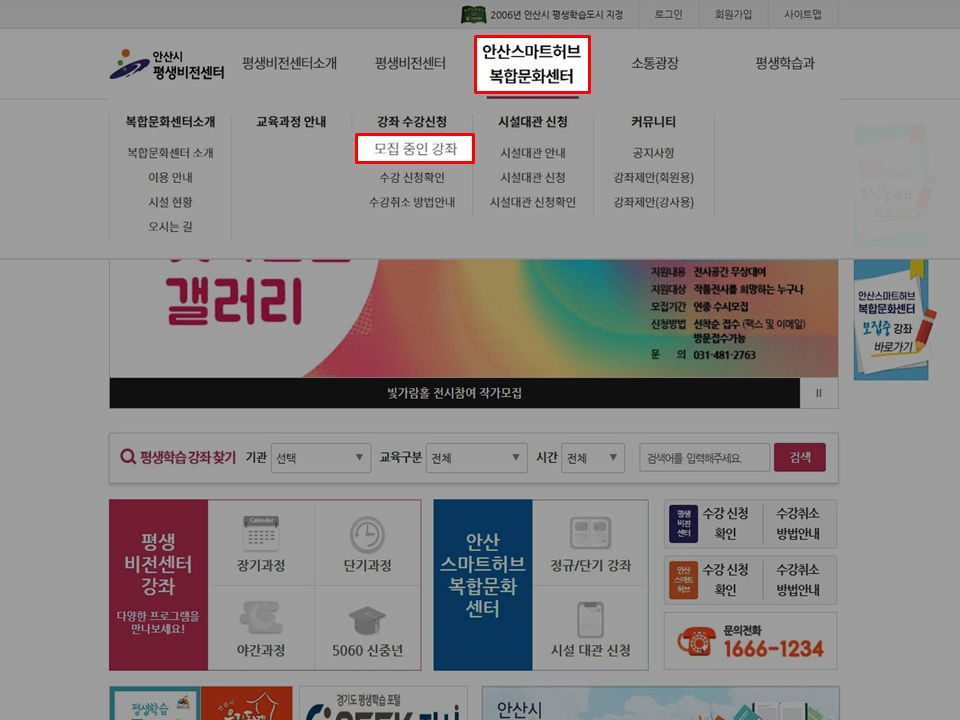Click the 회원가입 link
This screenshot has width=960, height=720.
click(x=734, y=14)
